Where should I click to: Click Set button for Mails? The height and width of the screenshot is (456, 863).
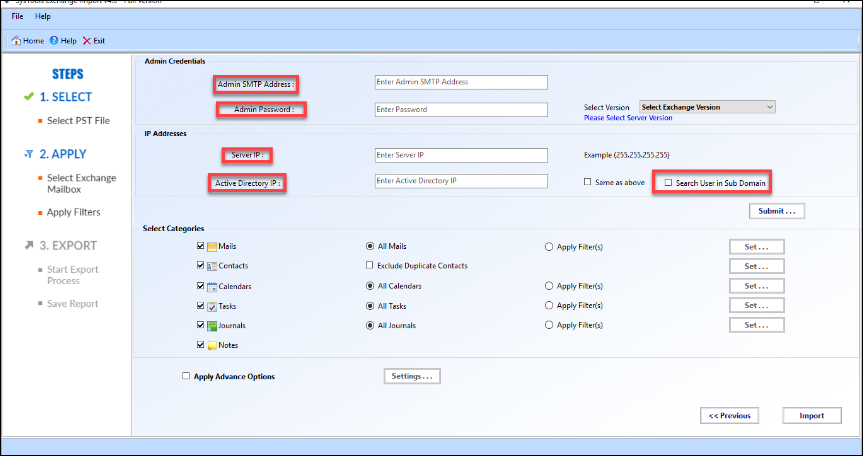pyautogui.click(x=757, y=247)
